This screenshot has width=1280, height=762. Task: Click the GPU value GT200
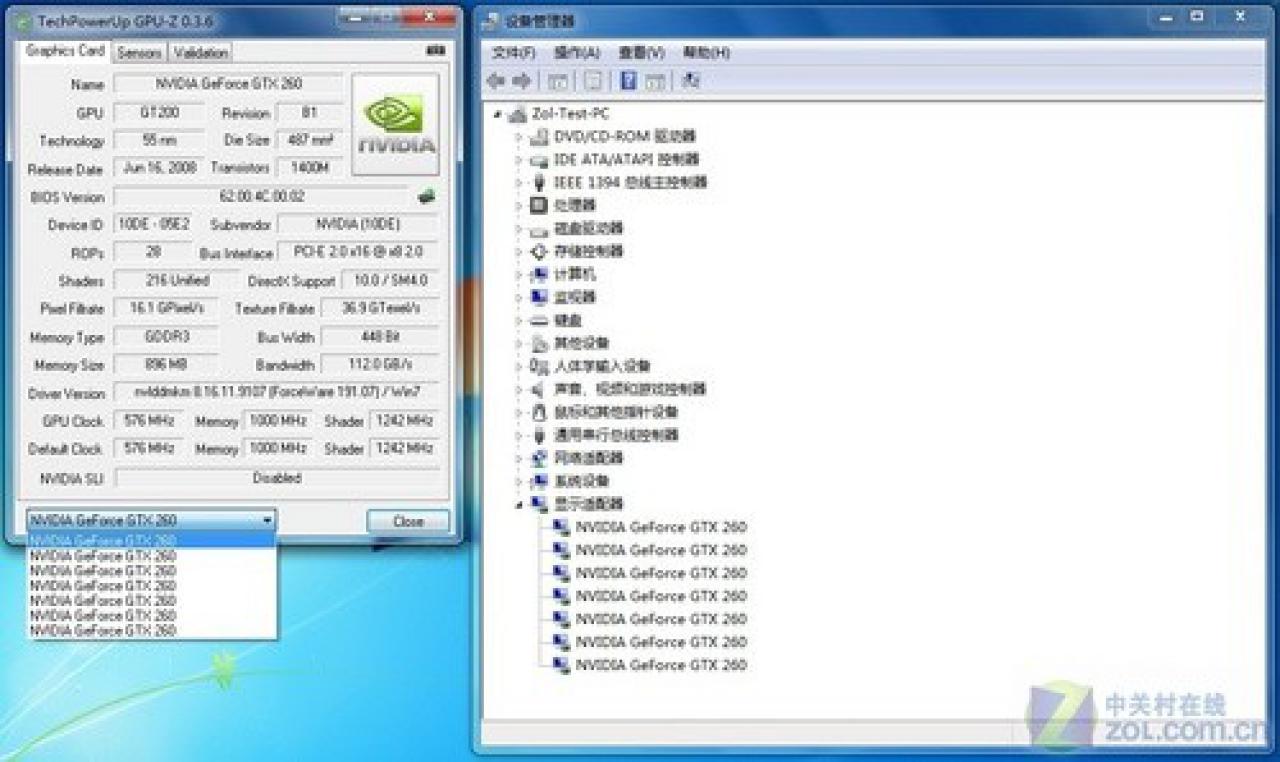[160, 113]
